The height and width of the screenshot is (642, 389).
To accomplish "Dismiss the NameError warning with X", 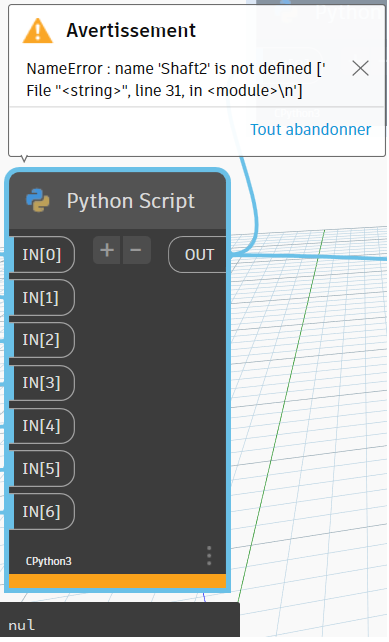I will point(360,68).
